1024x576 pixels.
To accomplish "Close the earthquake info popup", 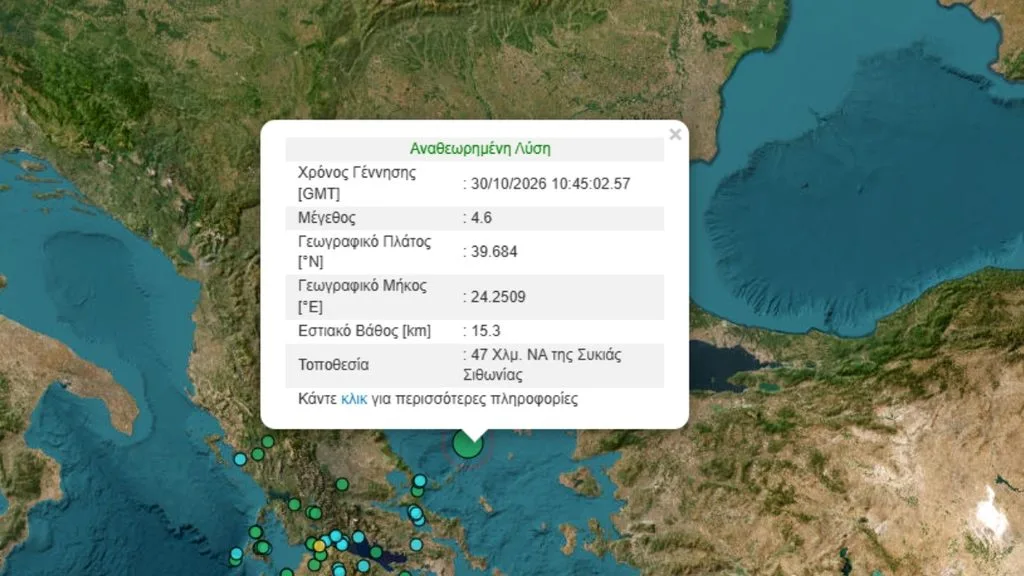I will tap(675, 135).
